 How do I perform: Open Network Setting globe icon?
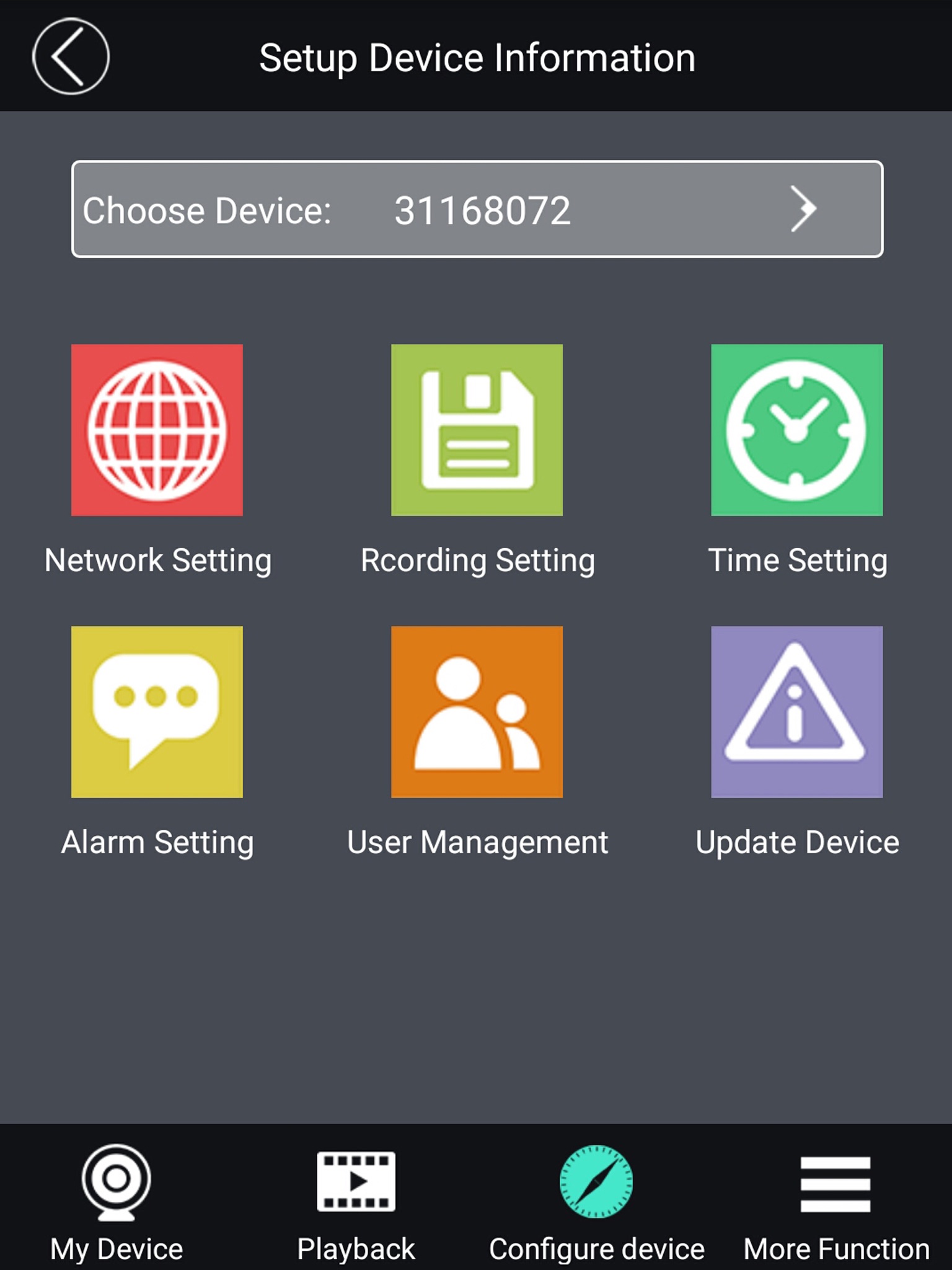click(x=157, y=430)
